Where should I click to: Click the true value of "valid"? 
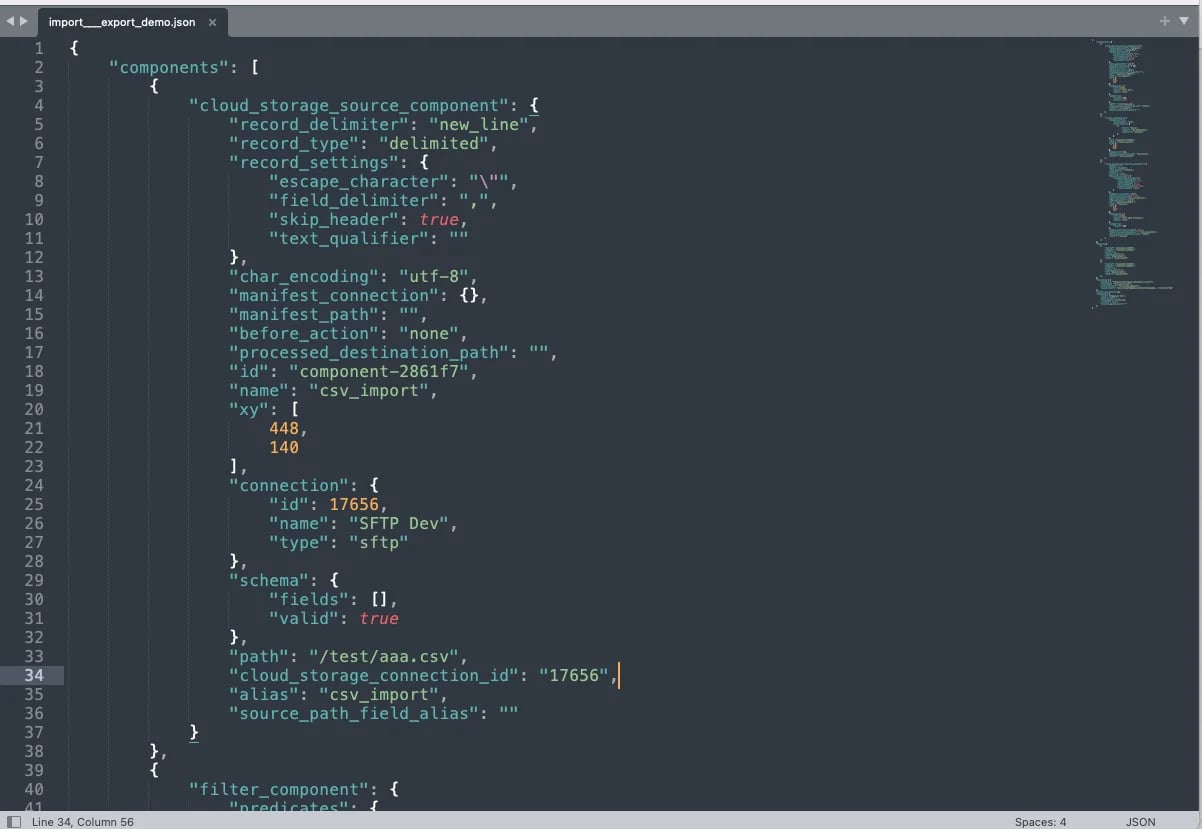(x=379, y=618)
